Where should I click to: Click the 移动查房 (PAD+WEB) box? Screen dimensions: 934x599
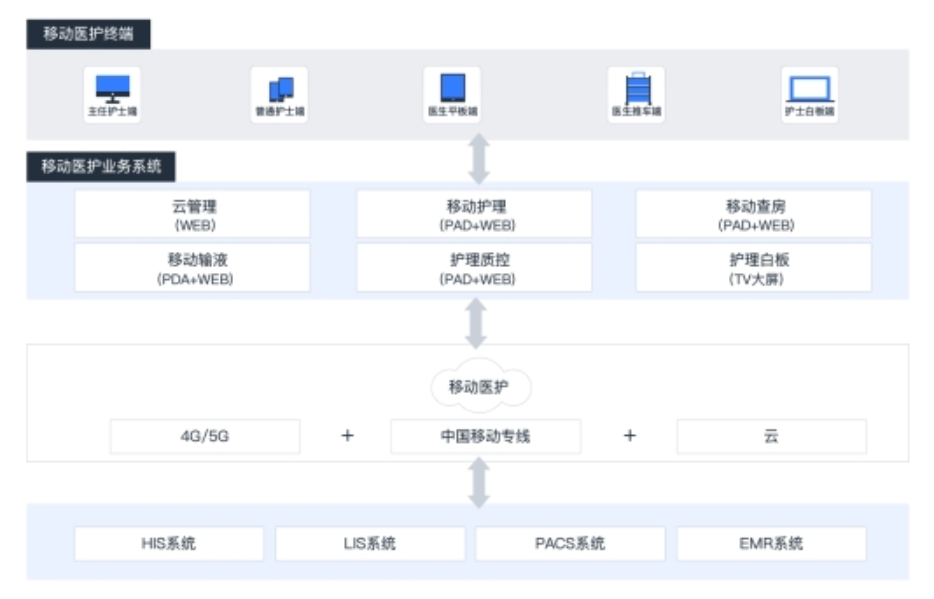click(754, 214)
